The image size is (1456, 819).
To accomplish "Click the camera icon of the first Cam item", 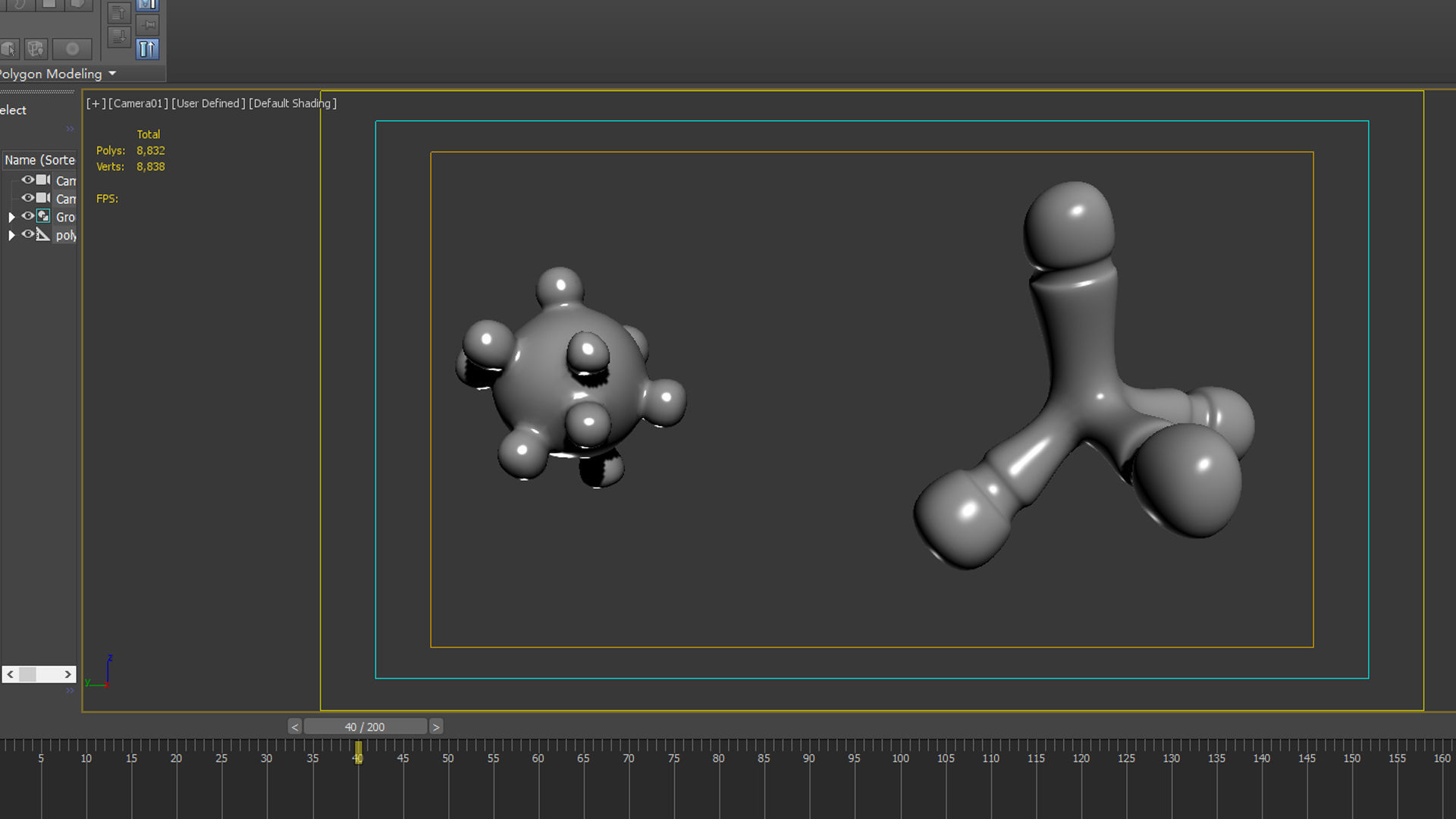I will coord(43,180).
